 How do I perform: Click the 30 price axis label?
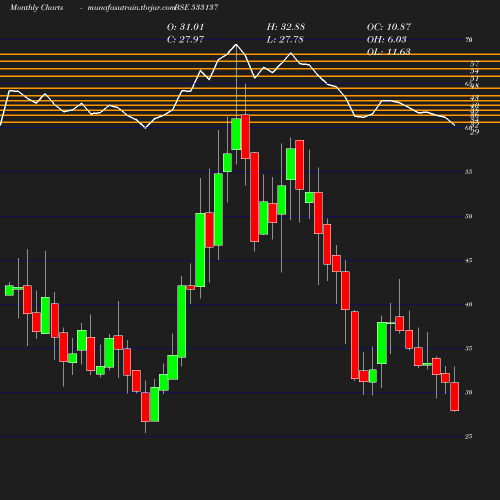[x=469, y=392]
